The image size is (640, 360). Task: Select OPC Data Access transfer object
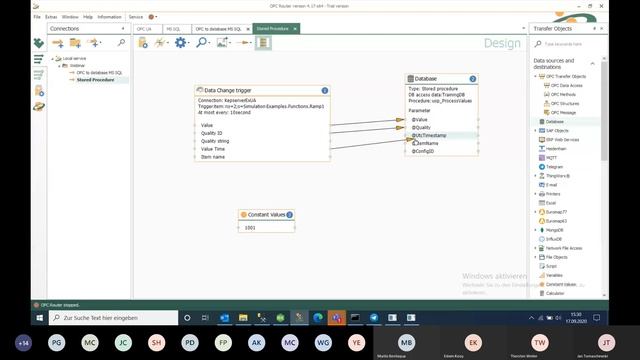tap(567, 85)
